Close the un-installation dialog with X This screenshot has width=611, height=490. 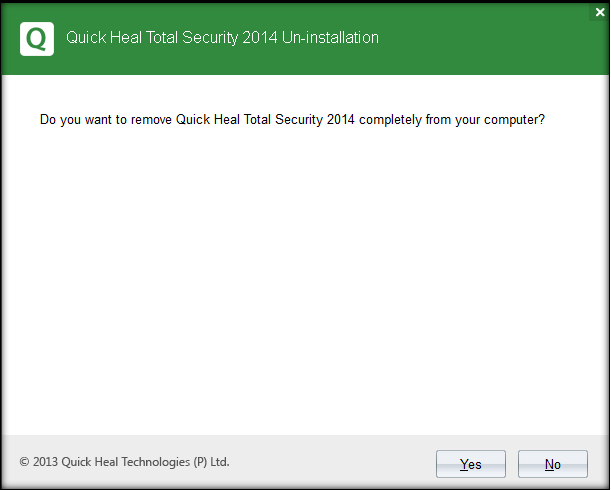tap(600, 12)
